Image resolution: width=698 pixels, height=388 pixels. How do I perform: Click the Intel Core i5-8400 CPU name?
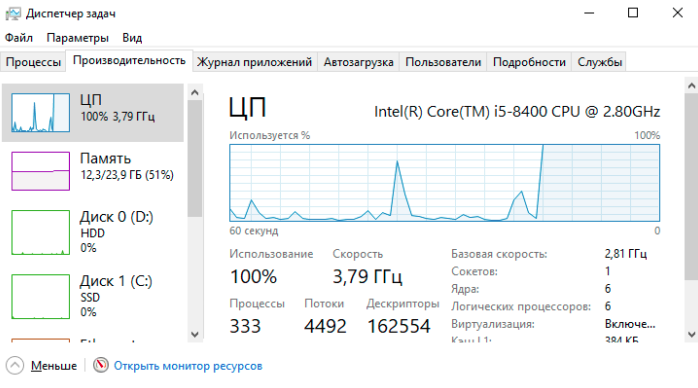[517, 112]
